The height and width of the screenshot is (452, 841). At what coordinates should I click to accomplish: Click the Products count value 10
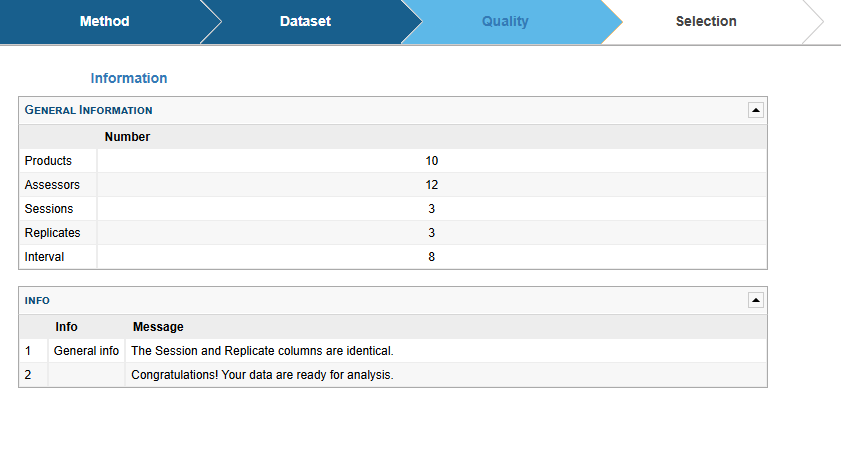(431, 161)
